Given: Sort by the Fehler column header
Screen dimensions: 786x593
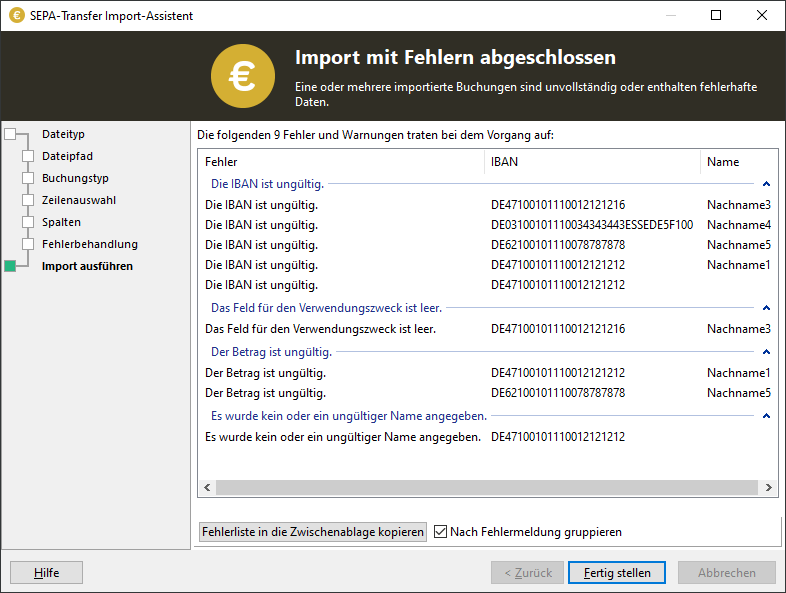Looking at the screenshot, I should pyautogui.click(x=341, y=162).
